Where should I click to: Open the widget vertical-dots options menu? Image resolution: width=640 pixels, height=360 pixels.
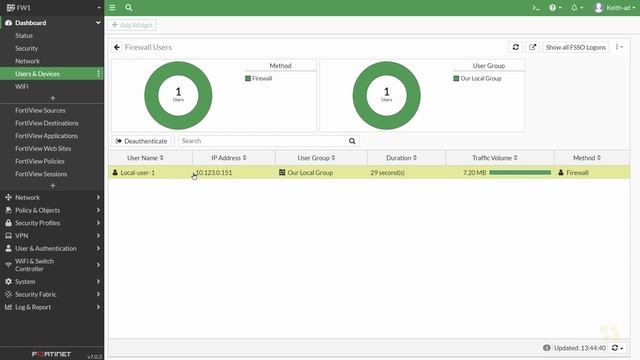point(619,47)
